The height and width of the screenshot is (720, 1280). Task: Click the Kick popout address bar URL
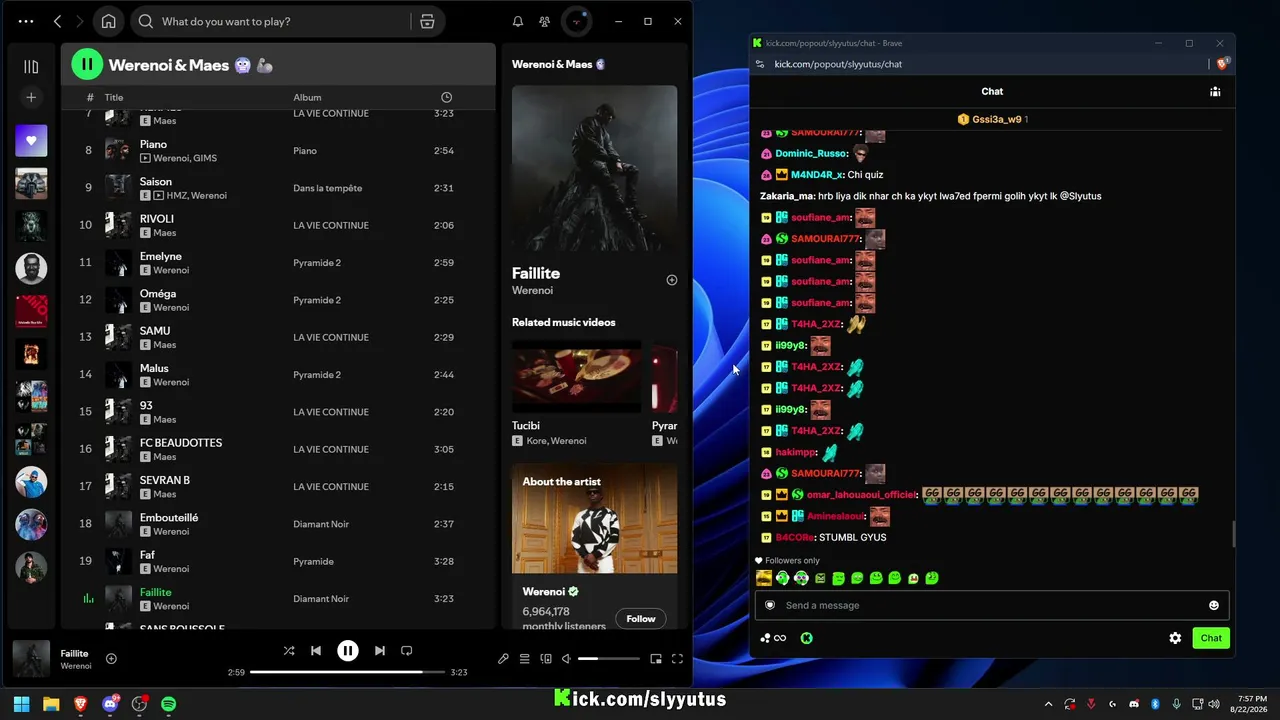(x=838, y=64)
